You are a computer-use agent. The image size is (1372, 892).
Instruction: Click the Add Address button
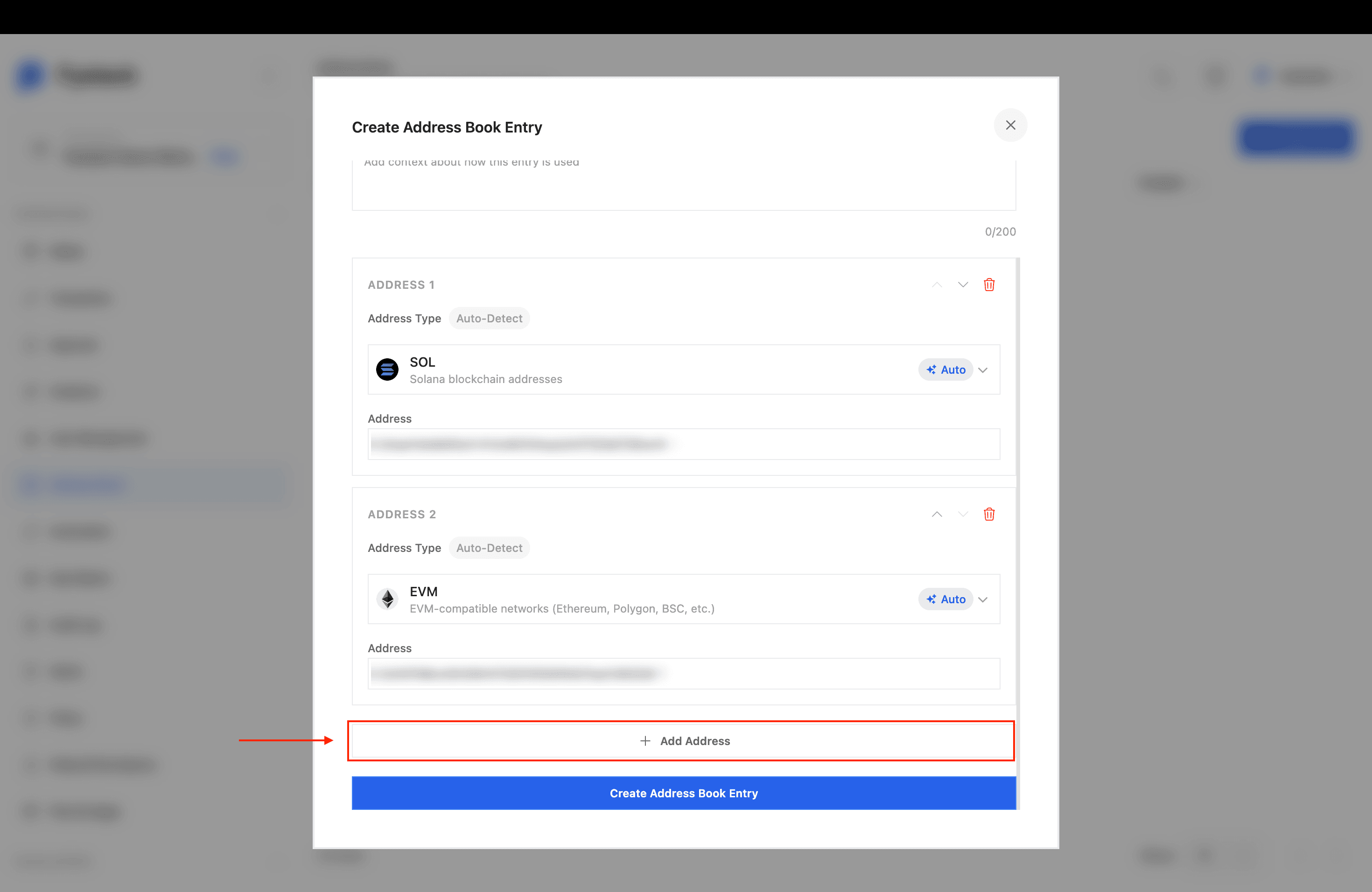[x=684, y=741]
